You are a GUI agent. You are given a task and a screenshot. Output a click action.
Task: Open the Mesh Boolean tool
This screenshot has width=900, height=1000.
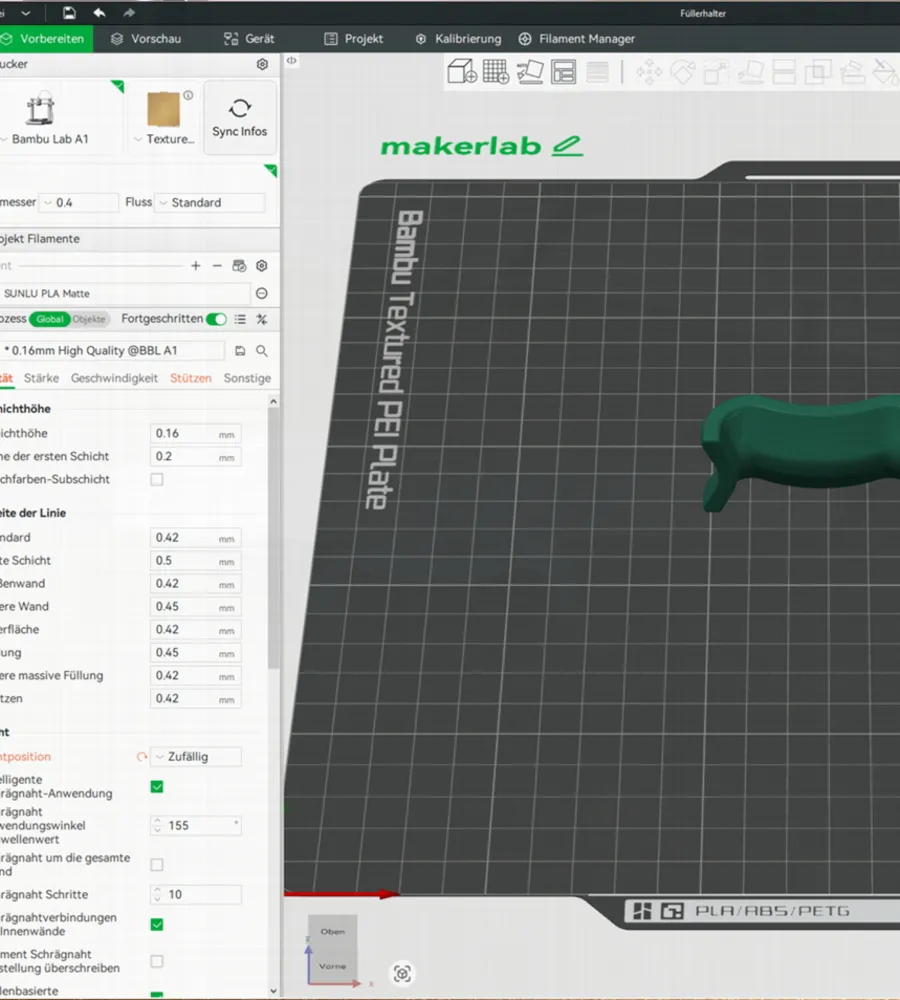point(818,71)
